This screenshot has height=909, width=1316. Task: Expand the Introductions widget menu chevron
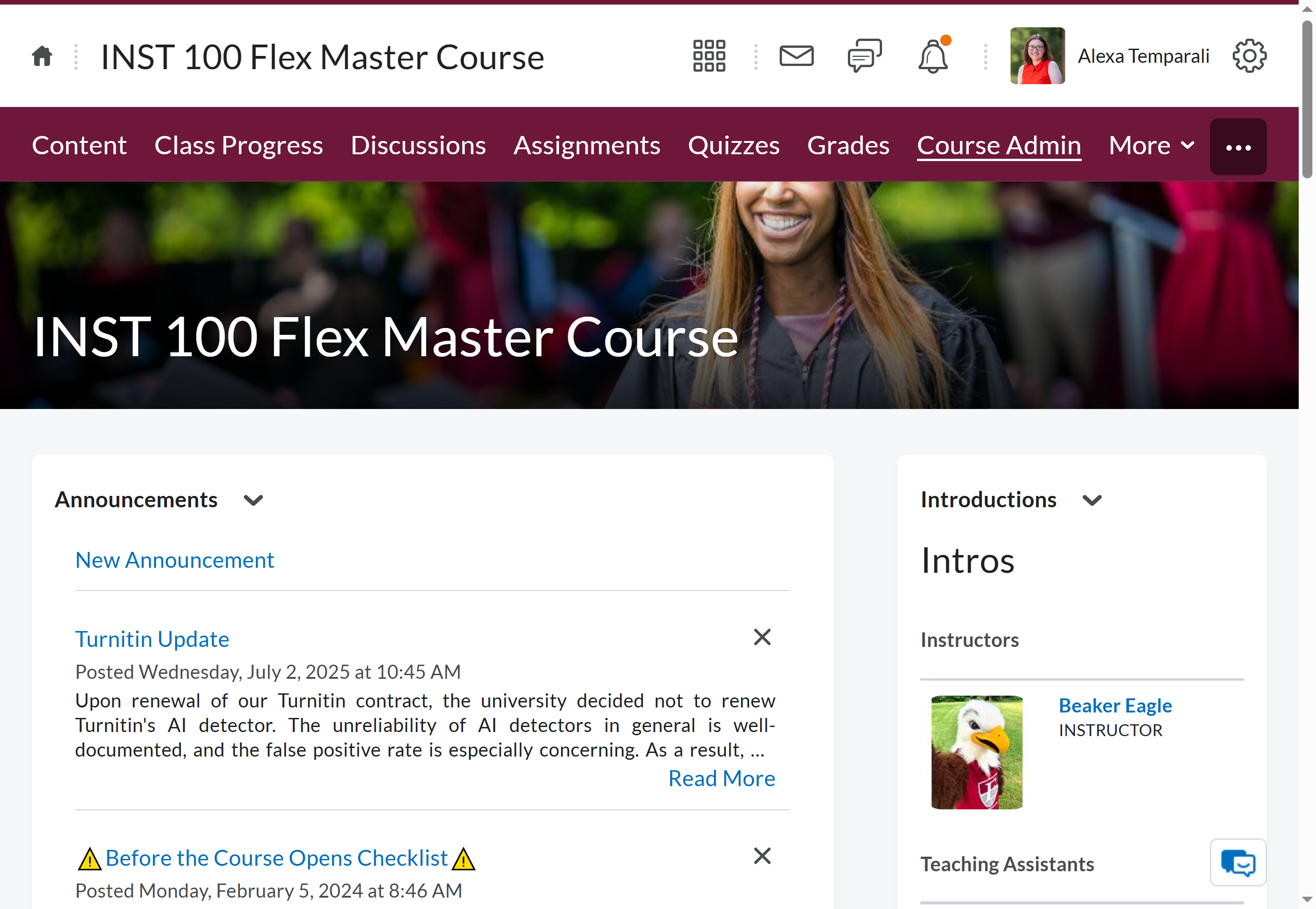(x=1092, y=500)
